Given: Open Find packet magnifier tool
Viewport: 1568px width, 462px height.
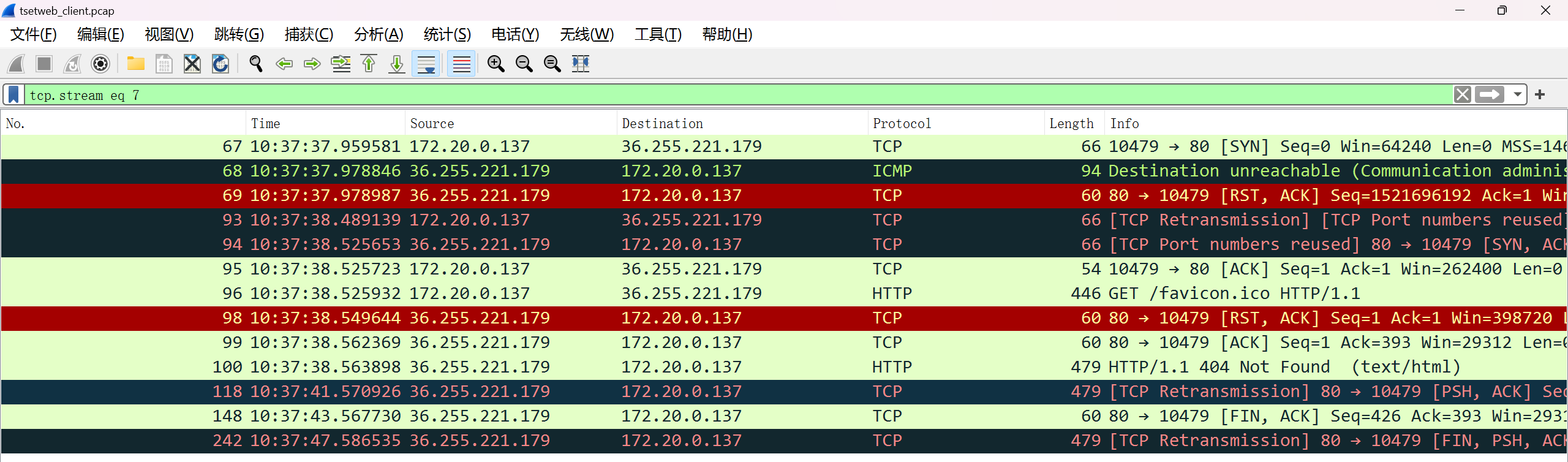Looking at the screenshot, I should pyautogui.click(x=256, y=64).
